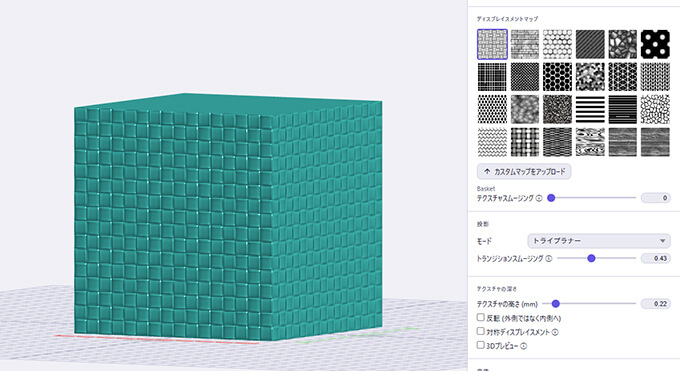The image size is (680, 371).
Task: Open info icon next to 対称ディスプレイスメント
Action: (x=555, y=332)
